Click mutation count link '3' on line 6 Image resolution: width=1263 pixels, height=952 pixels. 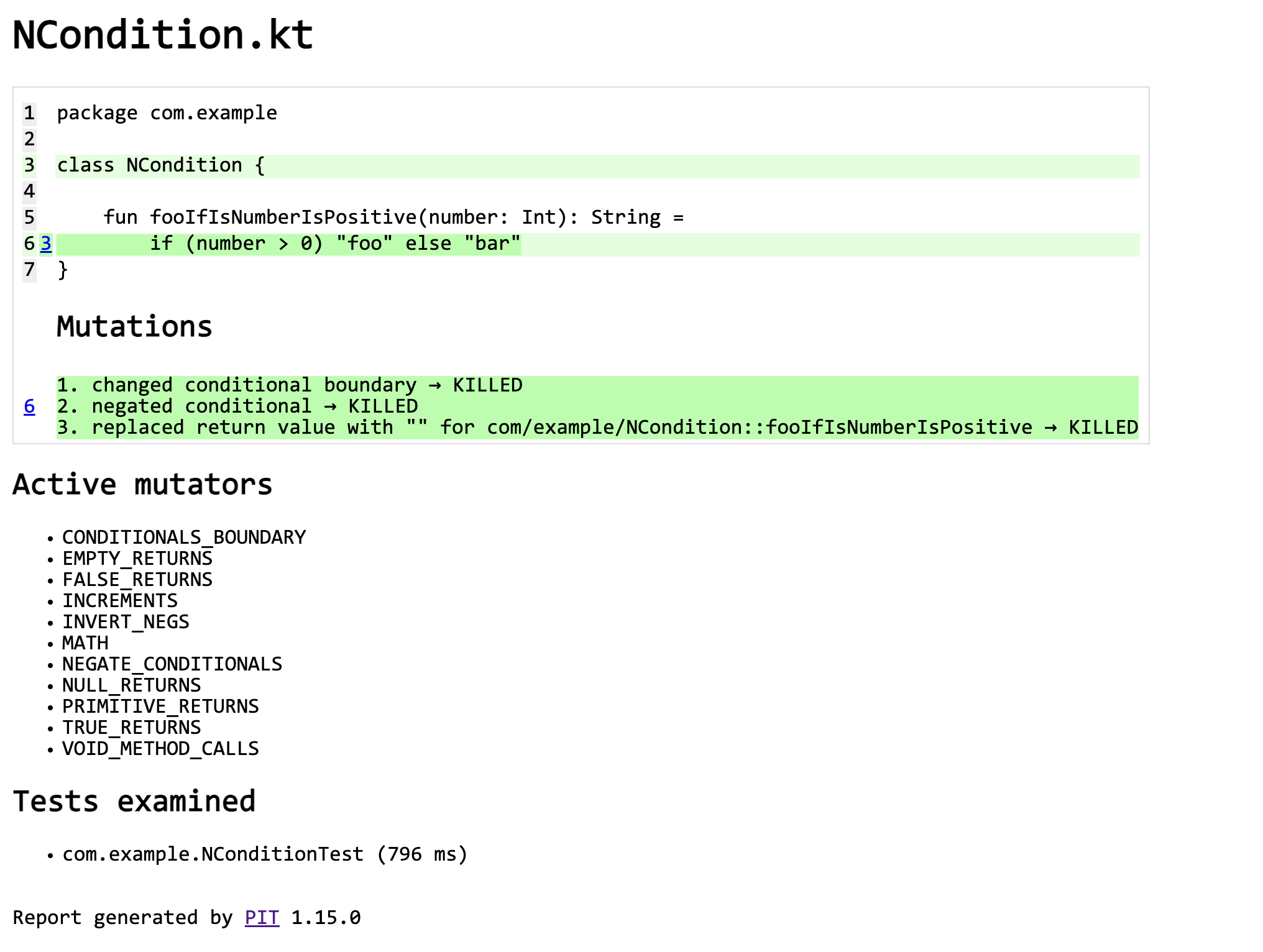pos(46,244)
